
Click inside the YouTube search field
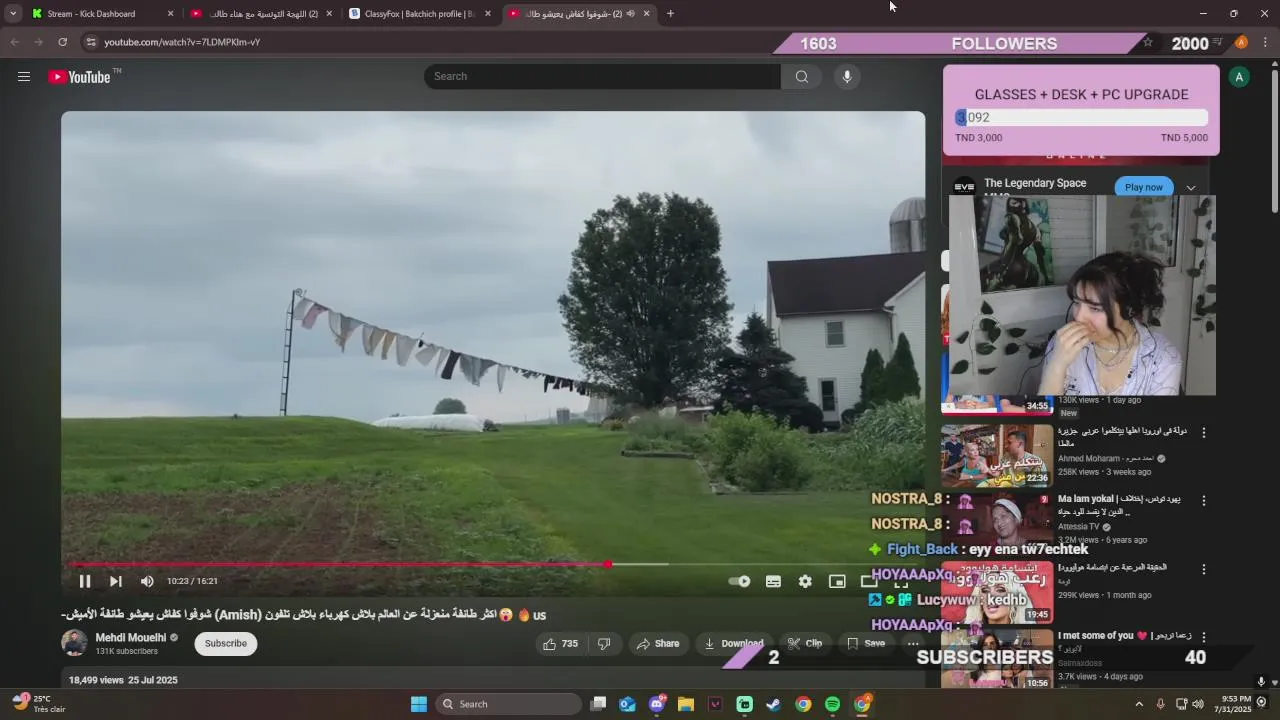pos(602,76)
